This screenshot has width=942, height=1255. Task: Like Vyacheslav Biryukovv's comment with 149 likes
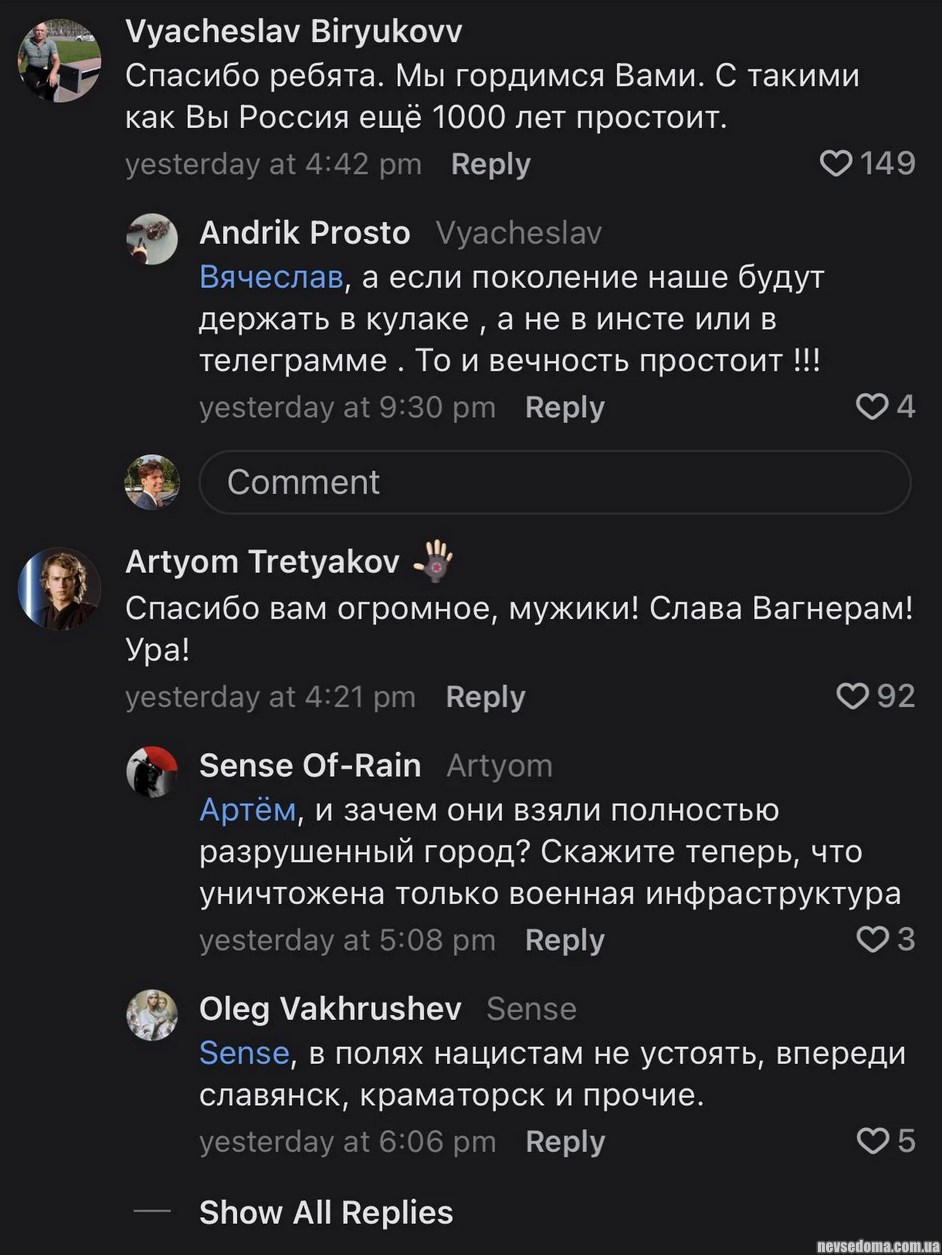click(836, 164)
